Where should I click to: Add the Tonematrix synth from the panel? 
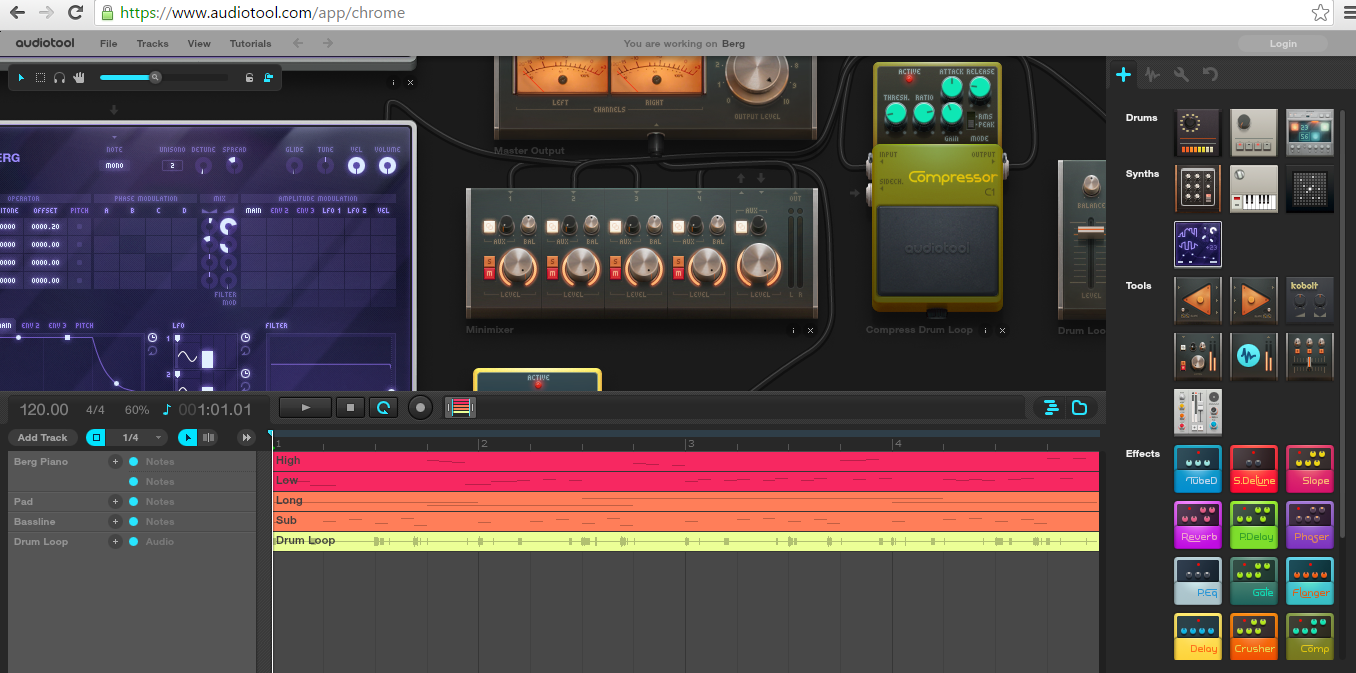tap(1309, 188)
